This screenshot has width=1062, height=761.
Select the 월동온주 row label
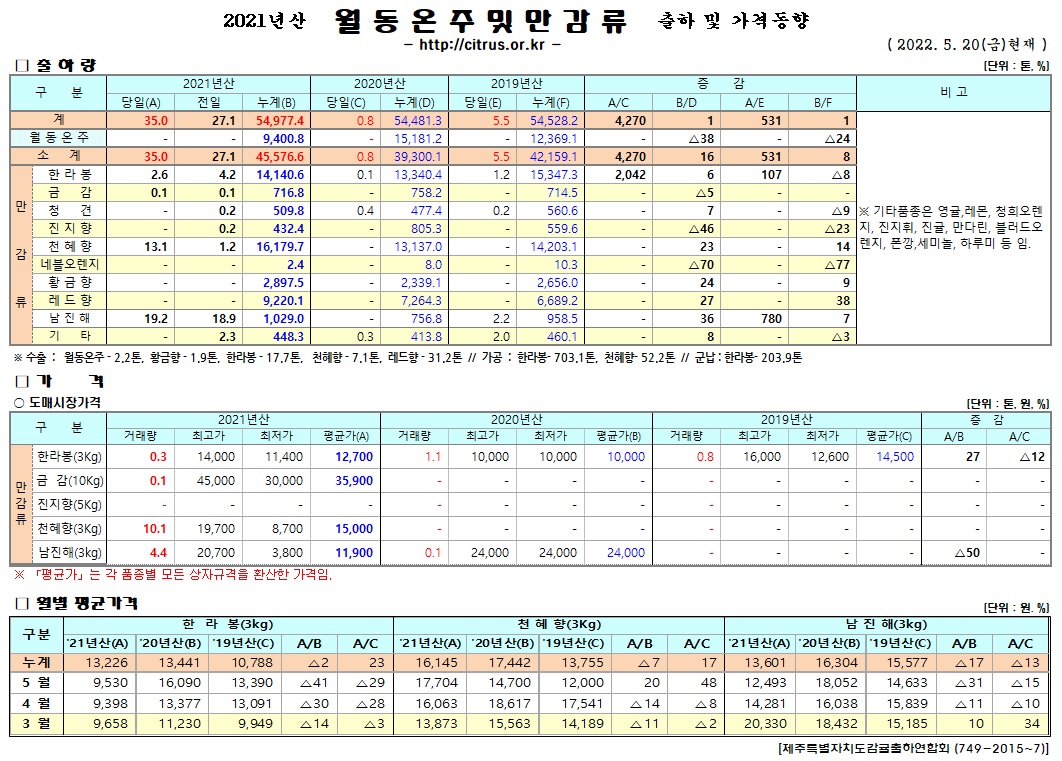click(x=59, y=137)
